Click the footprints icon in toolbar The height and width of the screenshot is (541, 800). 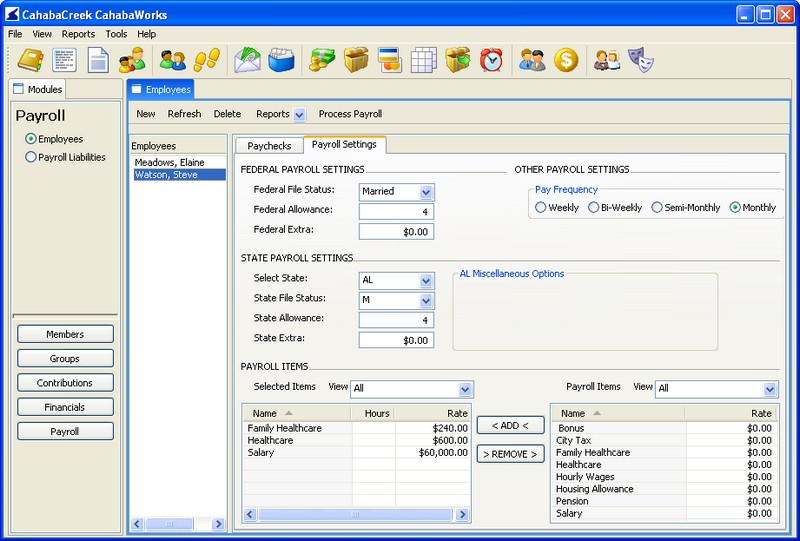click(206, 60)
